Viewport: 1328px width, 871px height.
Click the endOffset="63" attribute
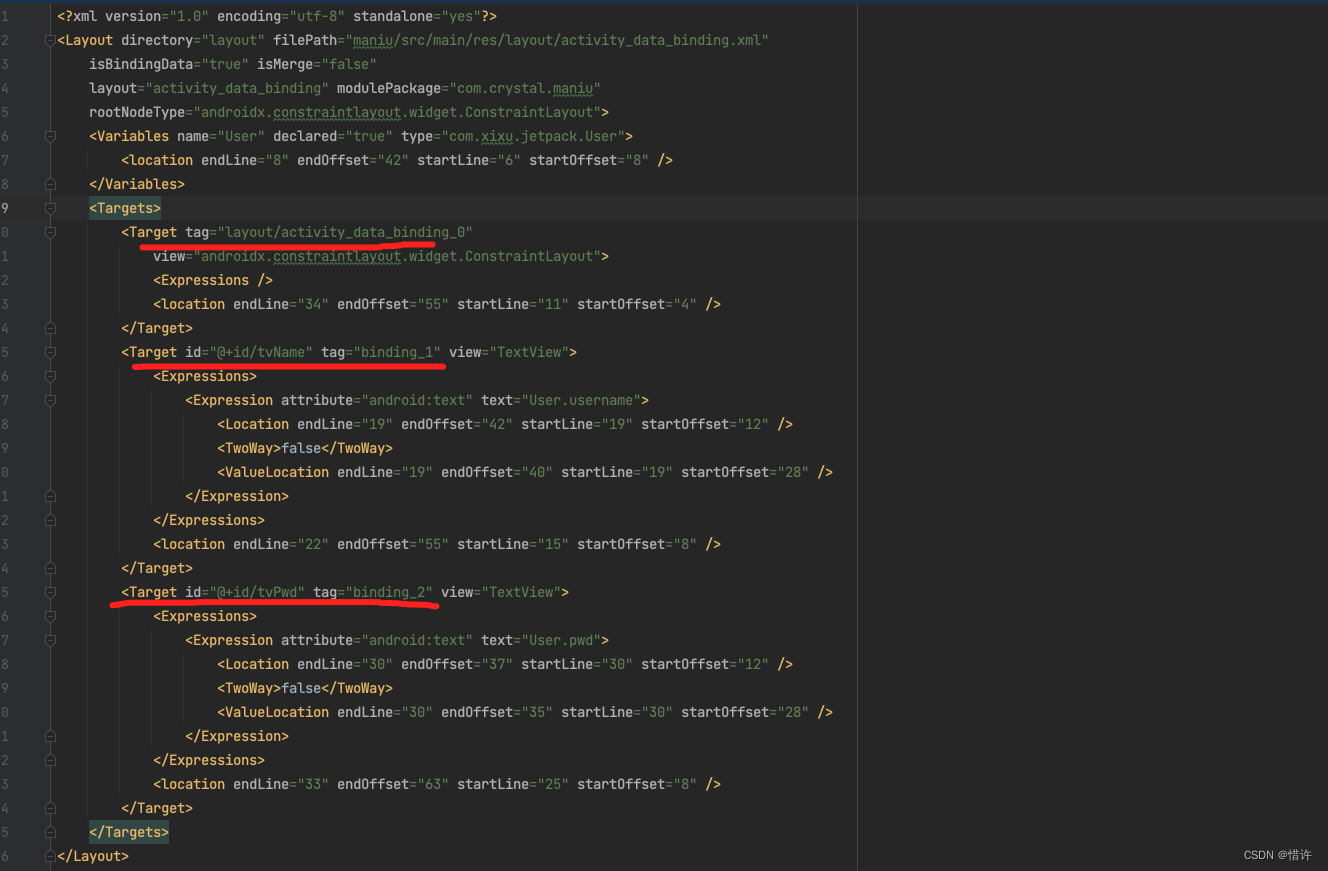pyautogui.click(x=393, y=784)
